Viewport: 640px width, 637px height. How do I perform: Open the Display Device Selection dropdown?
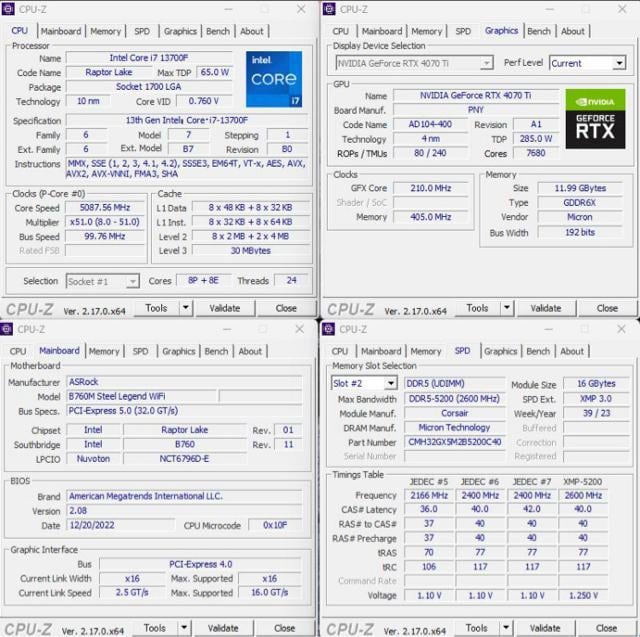[486, 63]
